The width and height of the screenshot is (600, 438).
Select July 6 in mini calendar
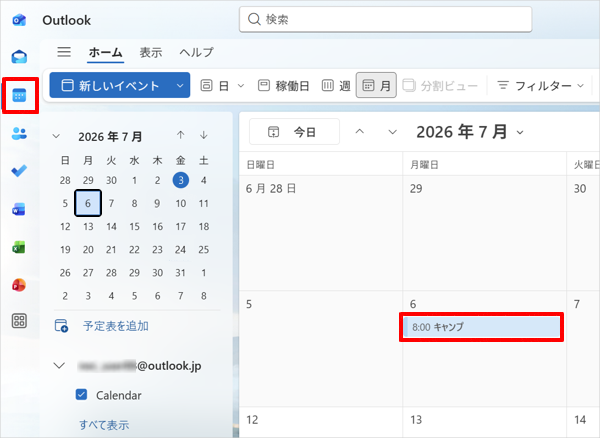click(88, 203)
